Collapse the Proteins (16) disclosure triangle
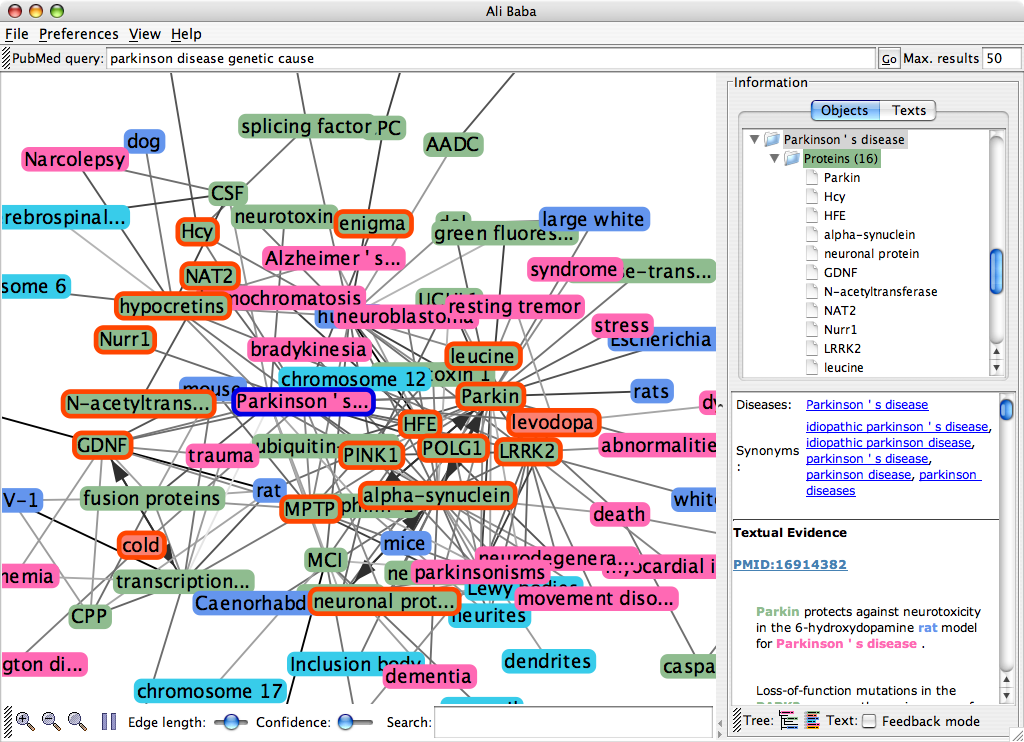 [773, 159]
